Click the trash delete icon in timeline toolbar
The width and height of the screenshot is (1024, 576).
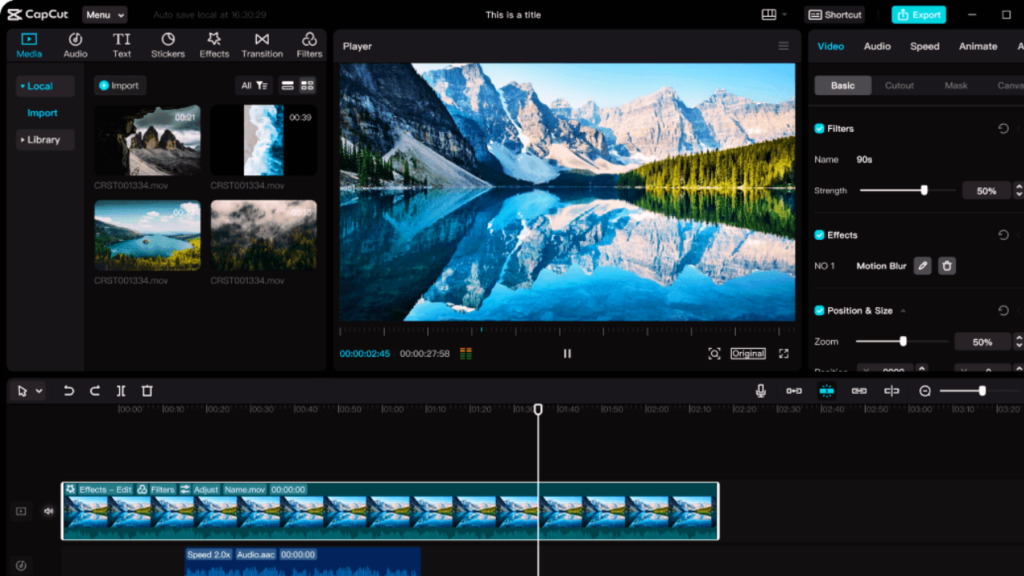pos(147,391)
